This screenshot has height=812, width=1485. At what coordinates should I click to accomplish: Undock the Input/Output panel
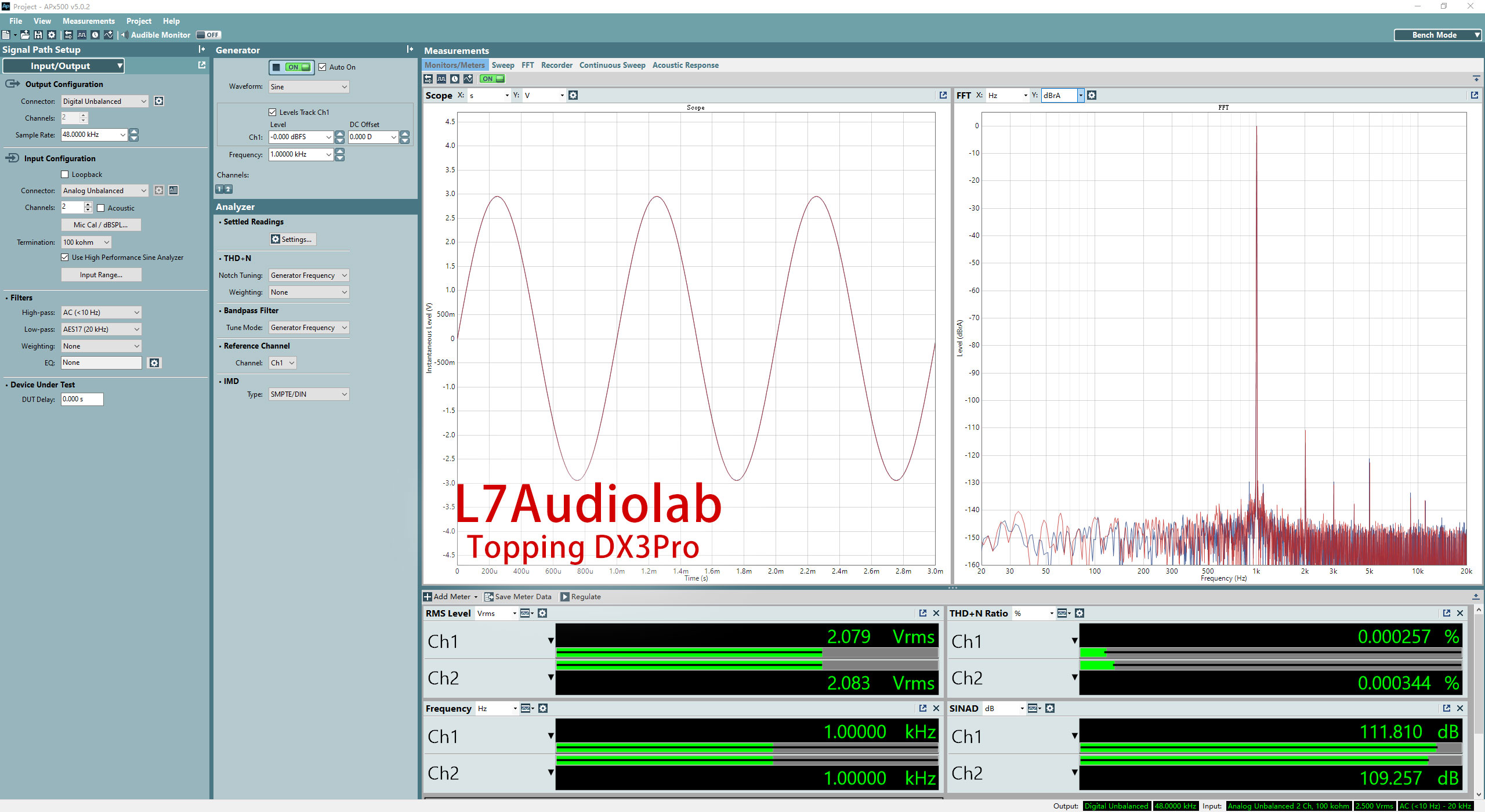(x=202, y=65)
